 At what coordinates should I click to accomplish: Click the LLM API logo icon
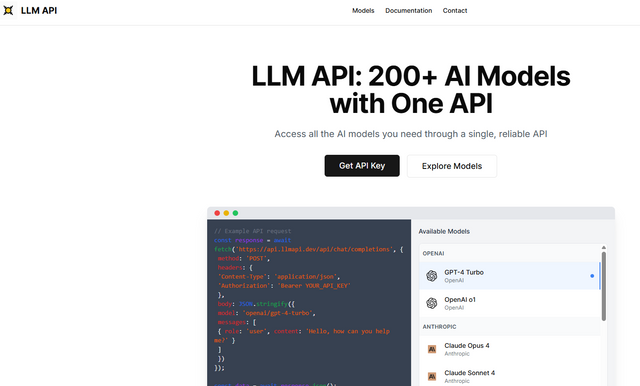click(8, 10)
